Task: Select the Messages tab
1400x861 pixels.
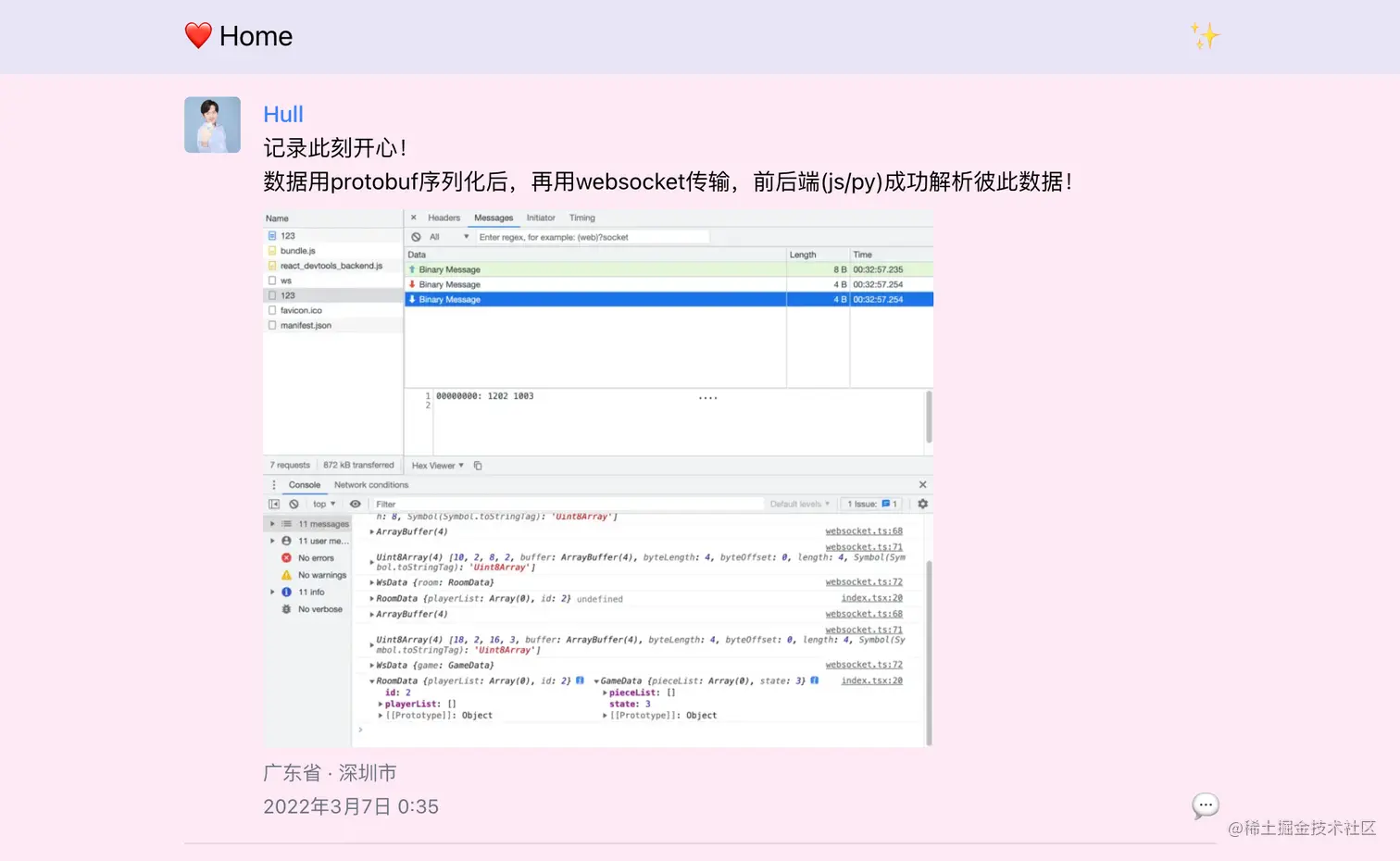Action: tap(494, 218)
